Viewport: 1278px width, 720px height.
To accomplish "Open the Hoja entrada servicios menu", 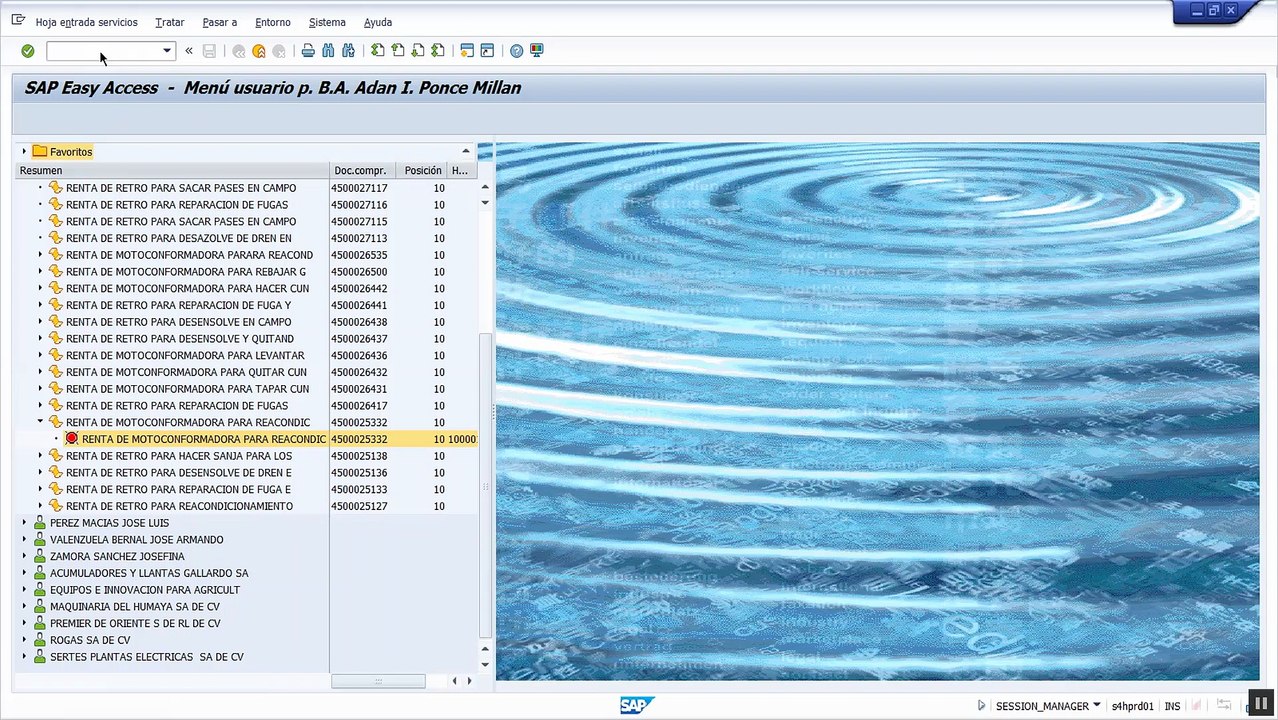I will (86, 22).
